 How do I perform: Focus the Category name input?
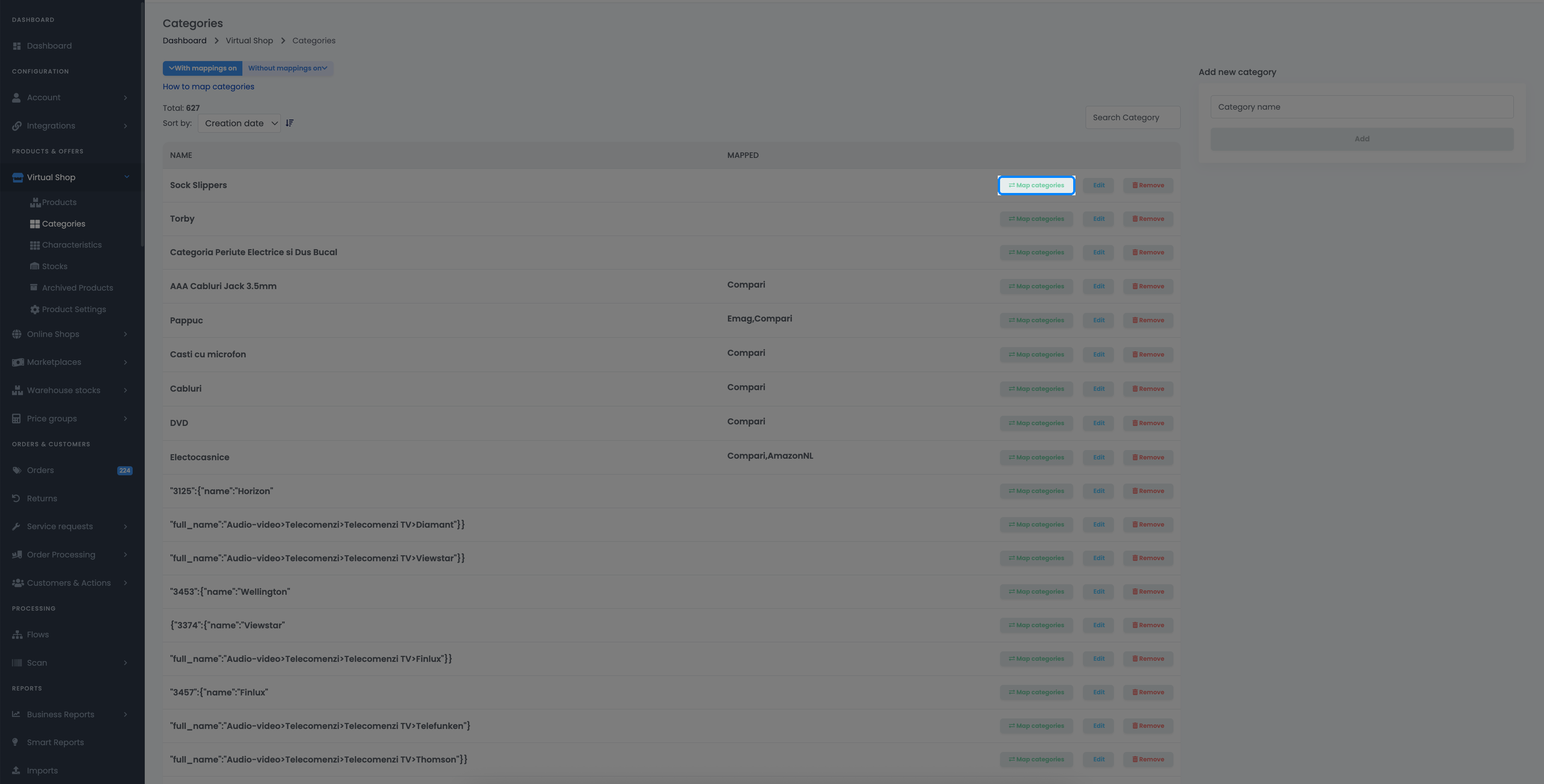click(1362, 107)
